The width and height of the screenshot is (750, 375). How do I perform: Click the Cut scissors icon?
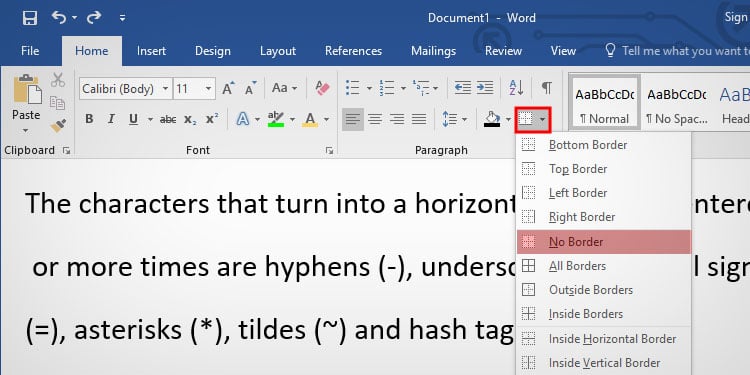(58, 80)
